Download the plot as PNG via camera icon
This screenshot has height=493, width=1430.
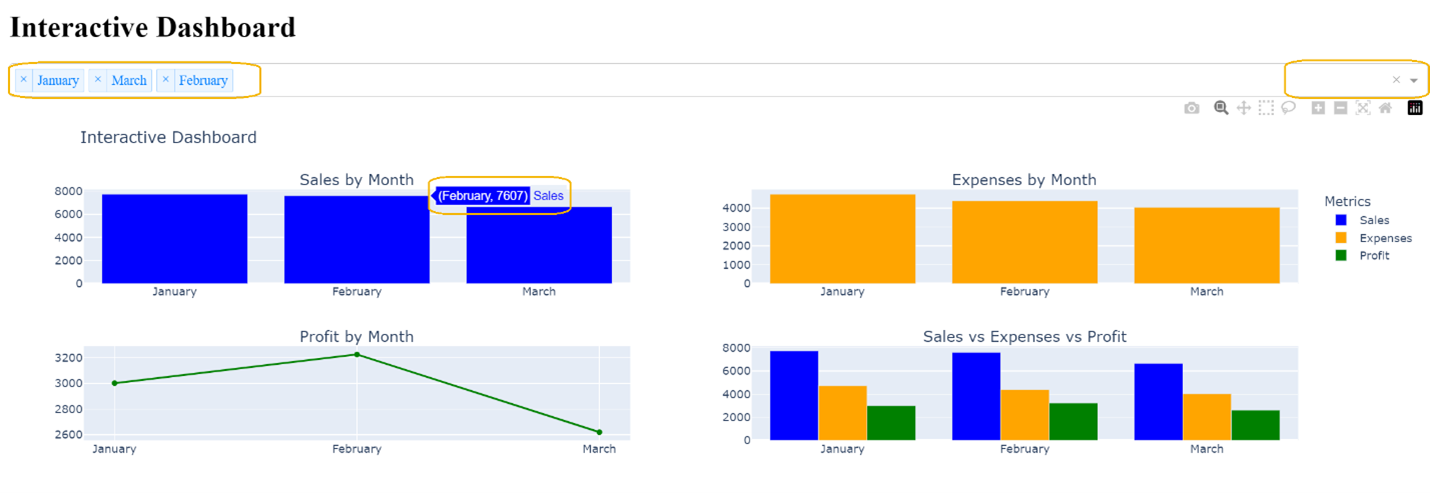(x=1191, y=108)
